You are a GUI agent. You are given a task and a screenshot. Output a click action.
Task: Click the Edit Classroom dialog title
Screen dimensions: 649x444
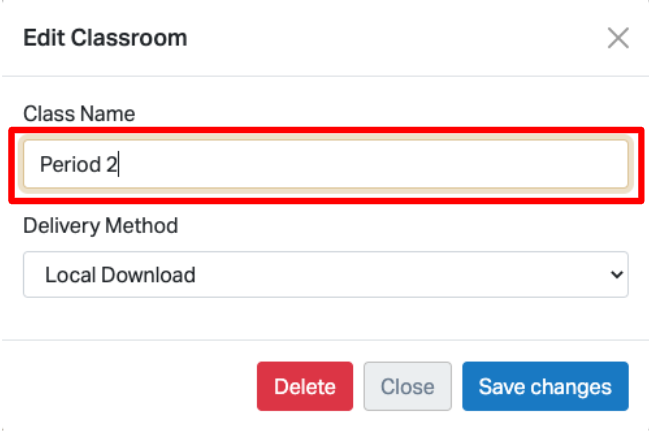click(105, 39)
